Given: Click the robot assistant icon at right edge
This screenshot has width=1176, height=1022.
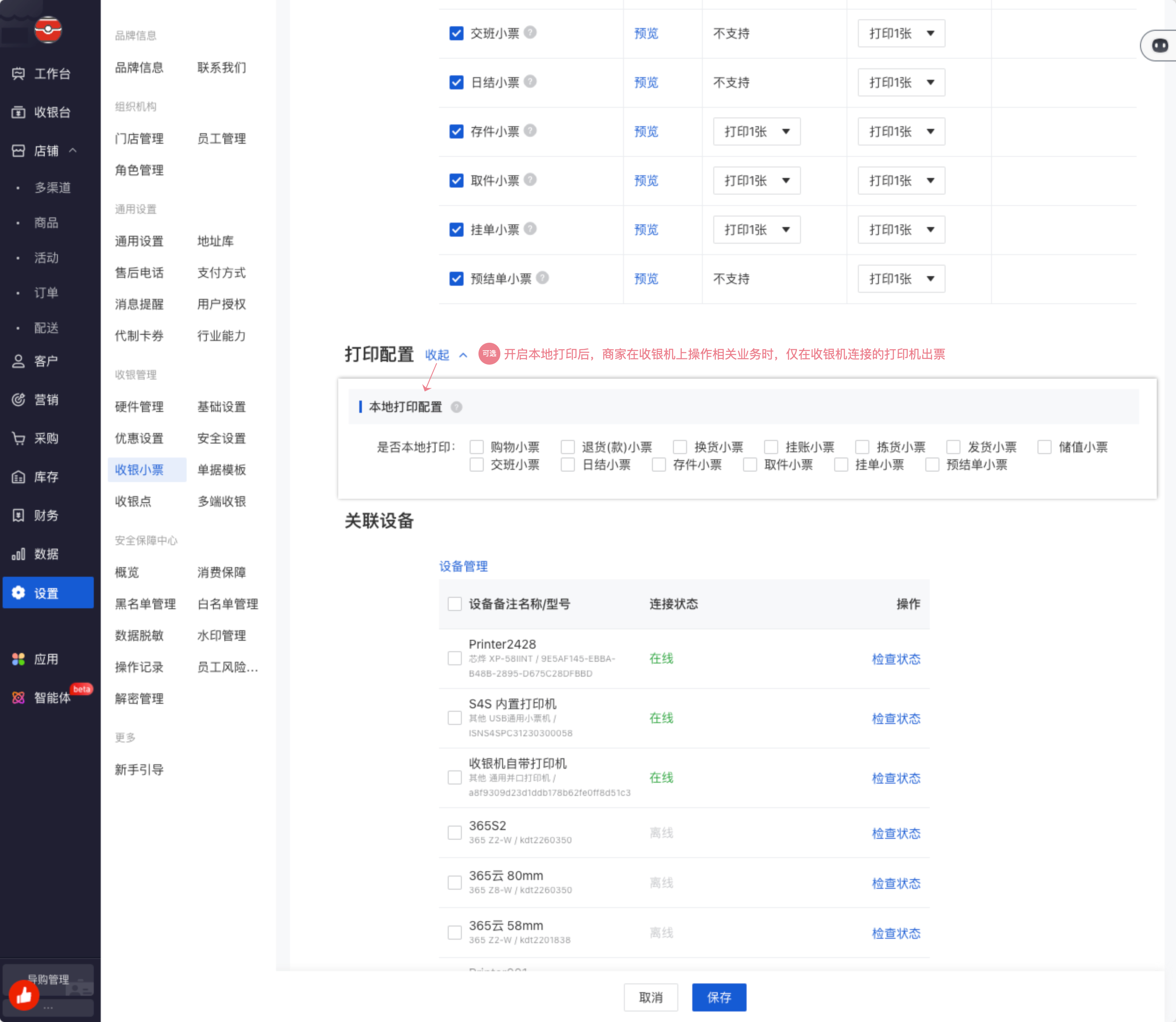Looking at the screenshot, I should click(x=1159, y=46).
